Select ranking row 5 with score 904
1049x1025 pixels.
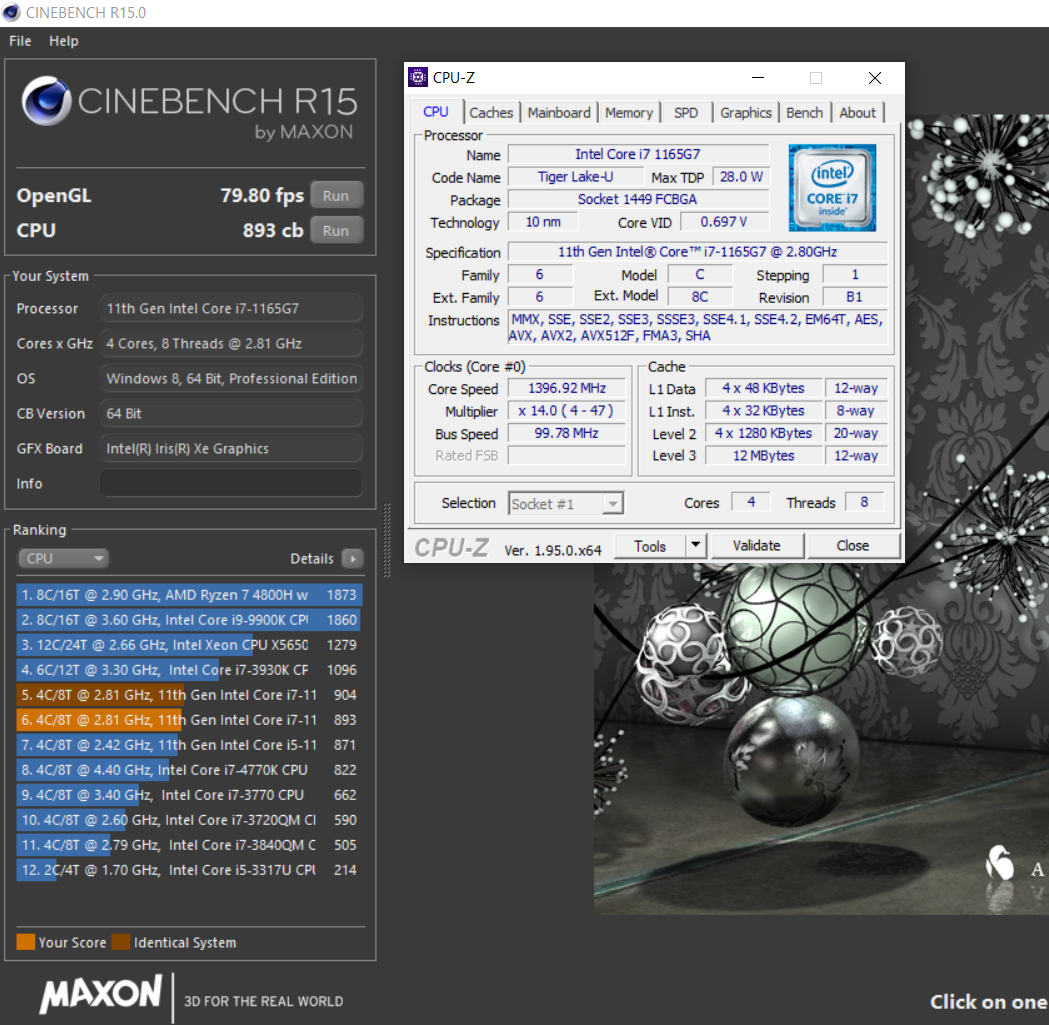189,694
